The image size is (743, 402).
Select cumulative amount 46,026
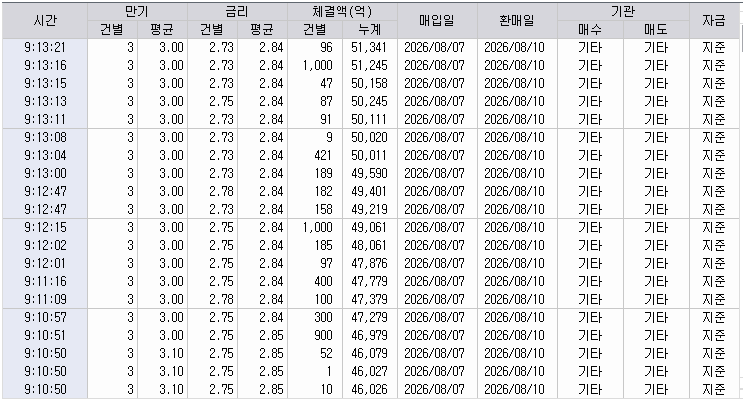(369, 390)
